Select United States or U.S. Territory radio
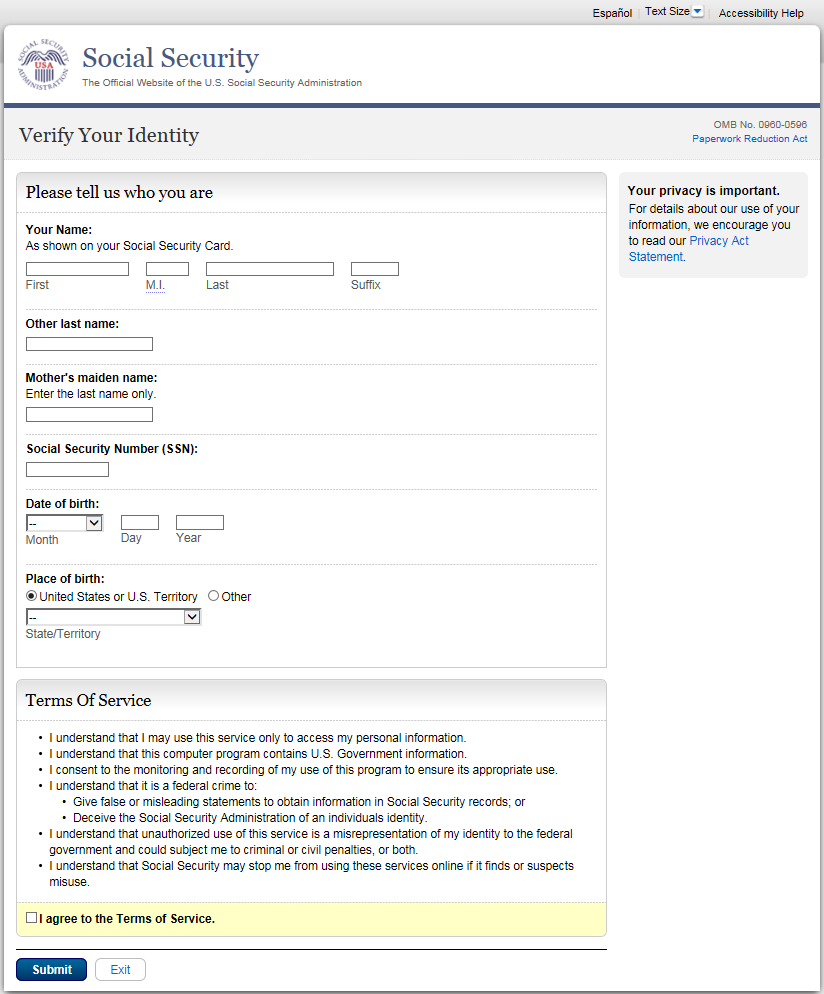This screenshot has width=824, height=994. (32, 596)
